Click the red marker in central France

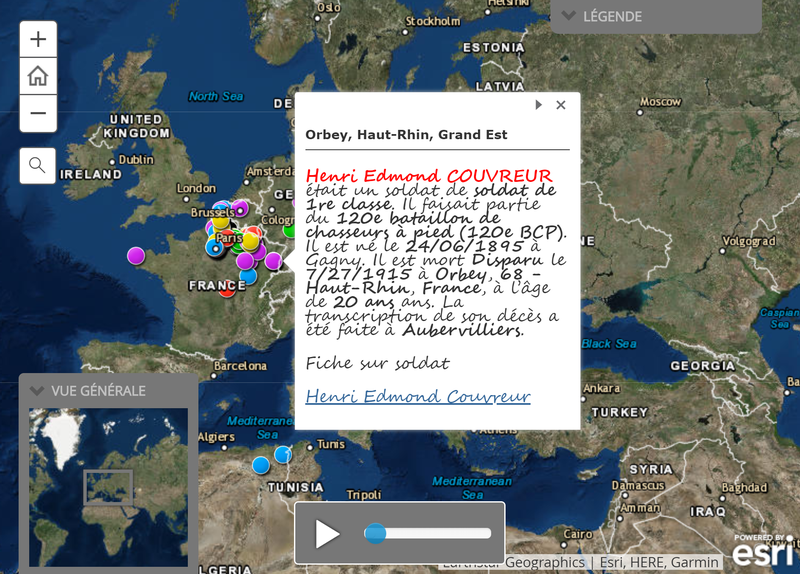227,290
